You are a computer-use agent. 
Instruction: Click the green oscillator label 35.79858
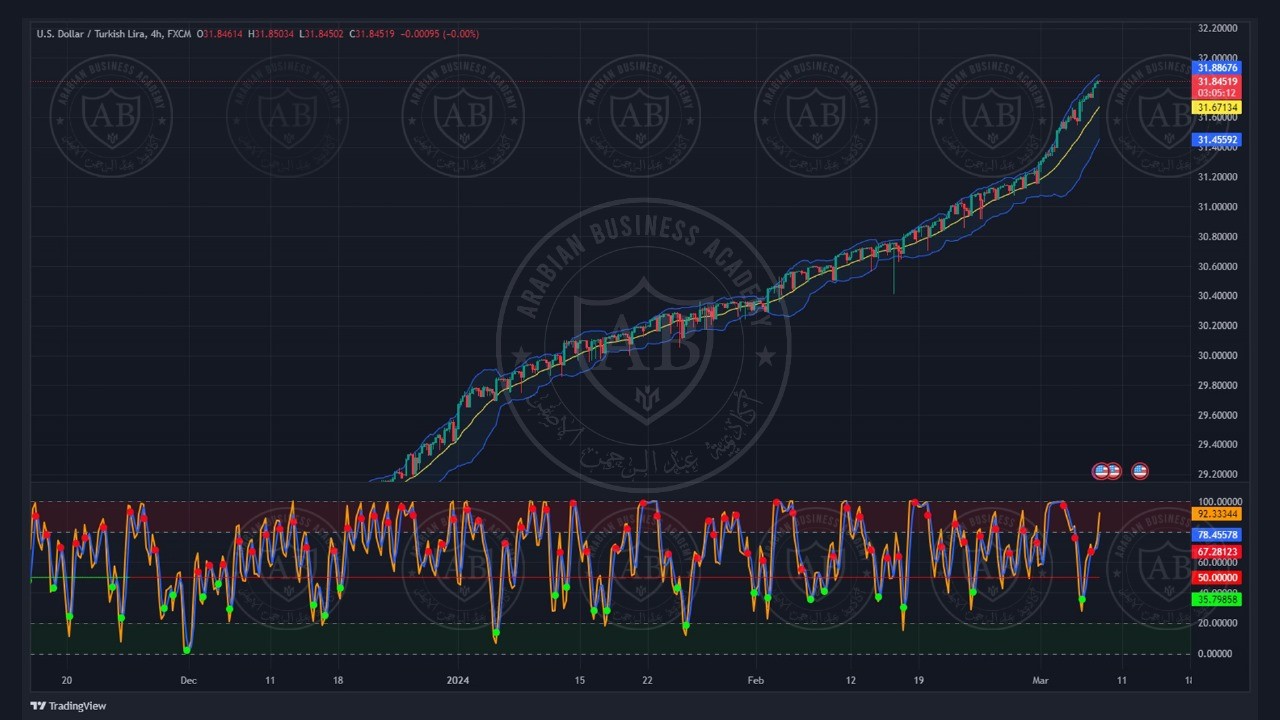pyautogui.click(x=1217, y=600)
